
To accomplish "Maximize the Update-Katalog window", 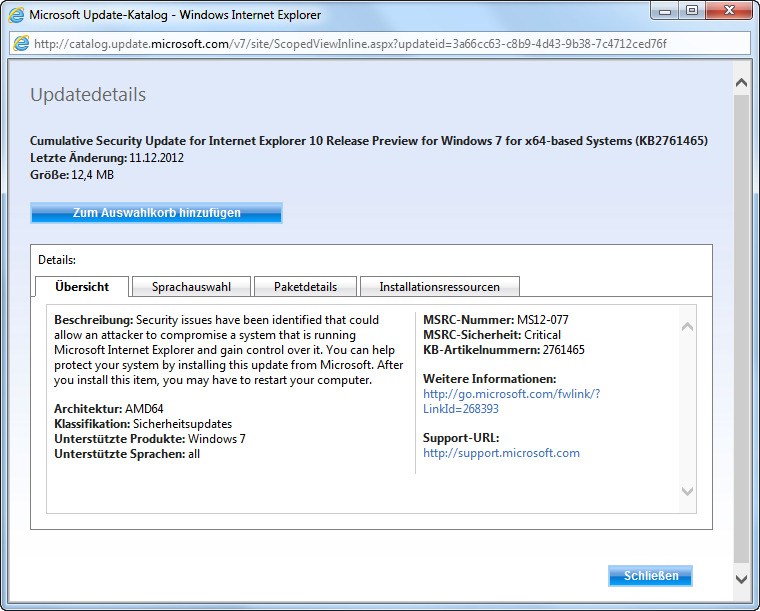I will click(692, 12).
